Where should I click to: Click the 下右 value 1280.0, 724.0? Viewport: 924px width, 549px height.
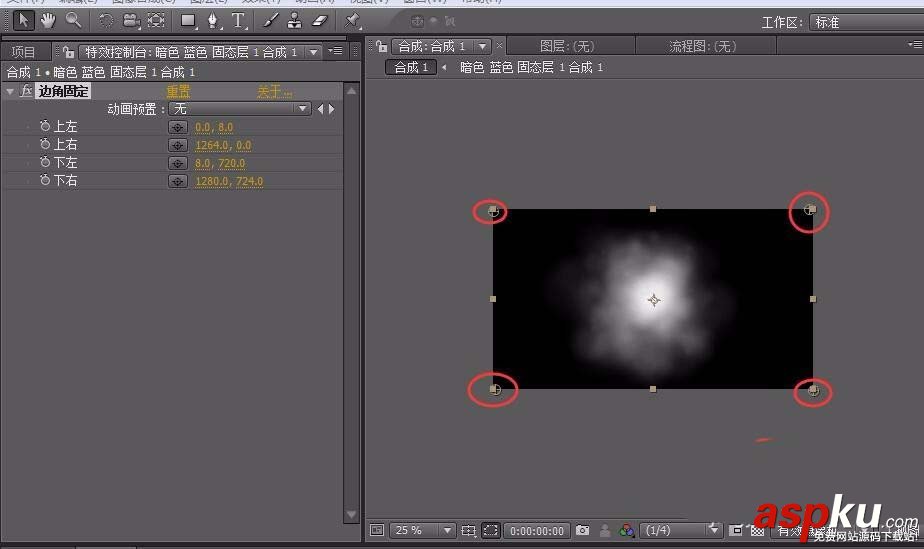pyautogui.click(x=229, y=181)
